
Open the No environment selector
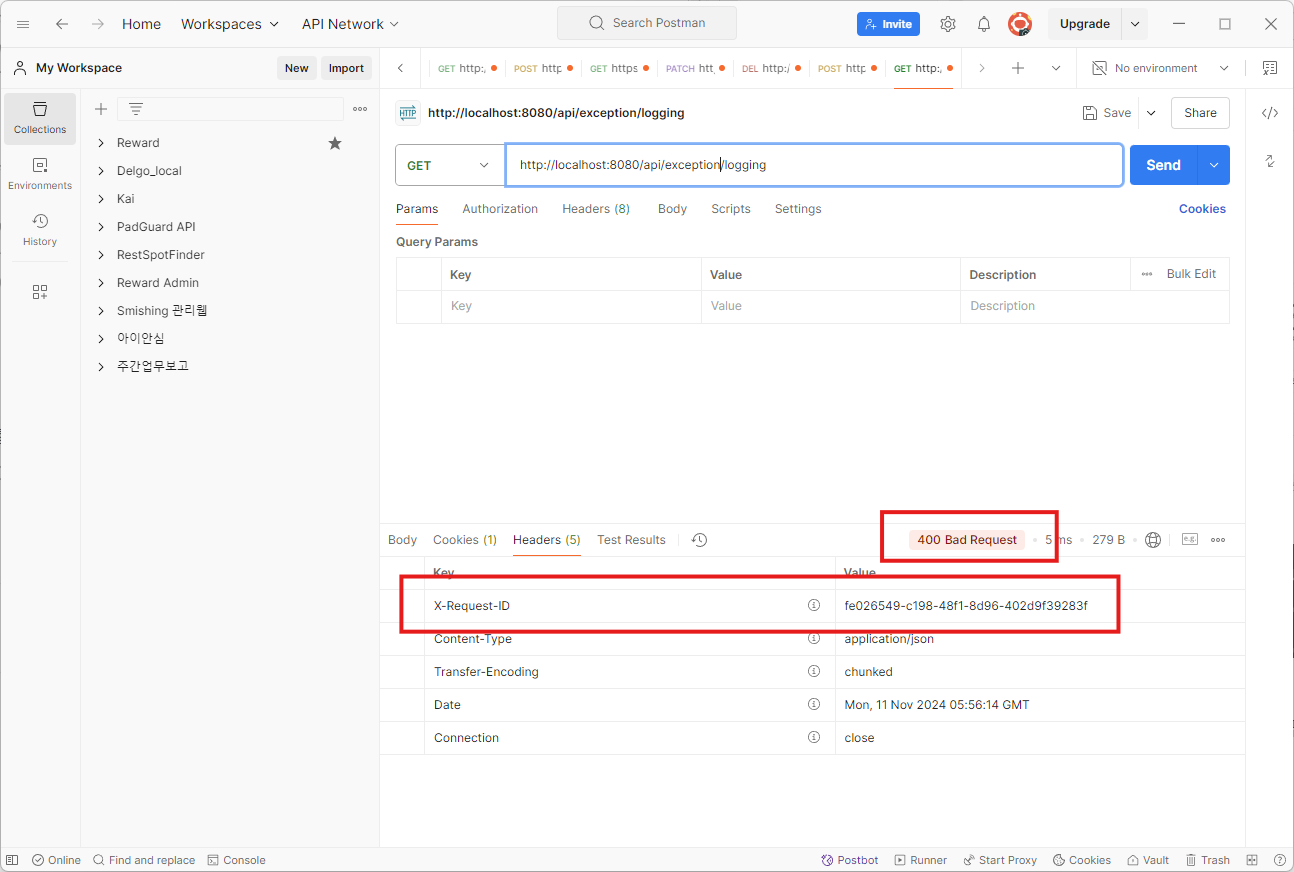coord(1161,68)
